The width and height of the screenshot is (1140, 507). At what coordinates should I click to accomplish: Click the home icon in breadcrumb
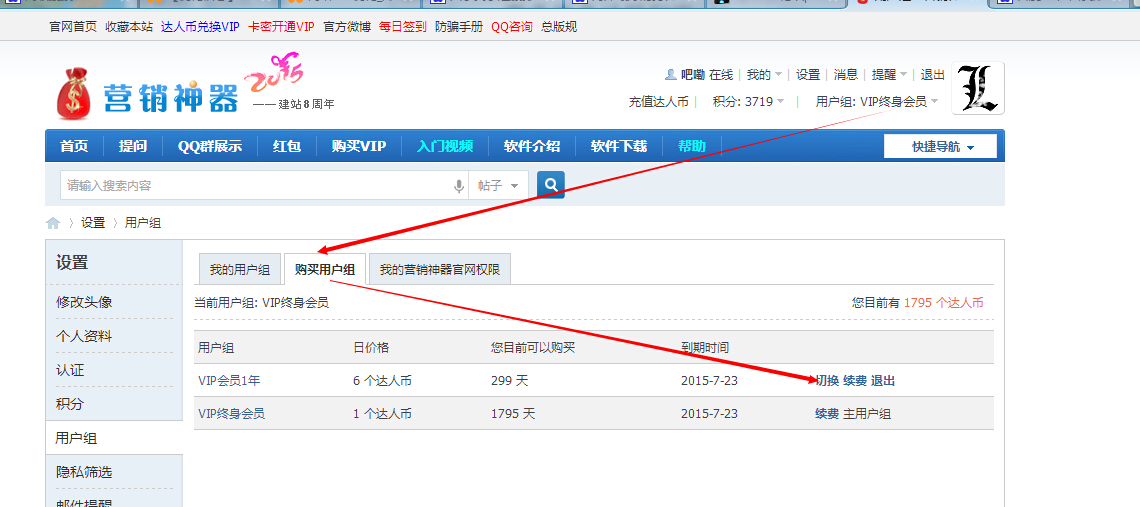[52, 223]
